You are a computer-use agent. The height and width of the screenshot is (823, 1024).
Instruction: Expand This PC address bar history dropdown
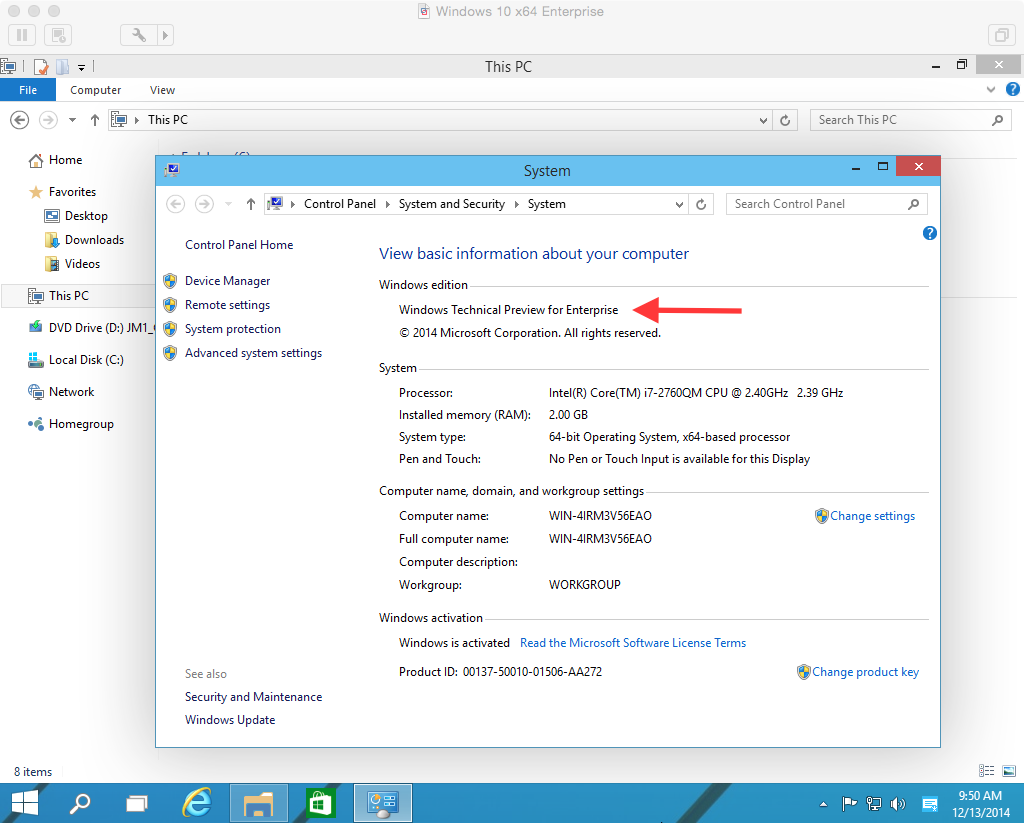click(763, 120)
